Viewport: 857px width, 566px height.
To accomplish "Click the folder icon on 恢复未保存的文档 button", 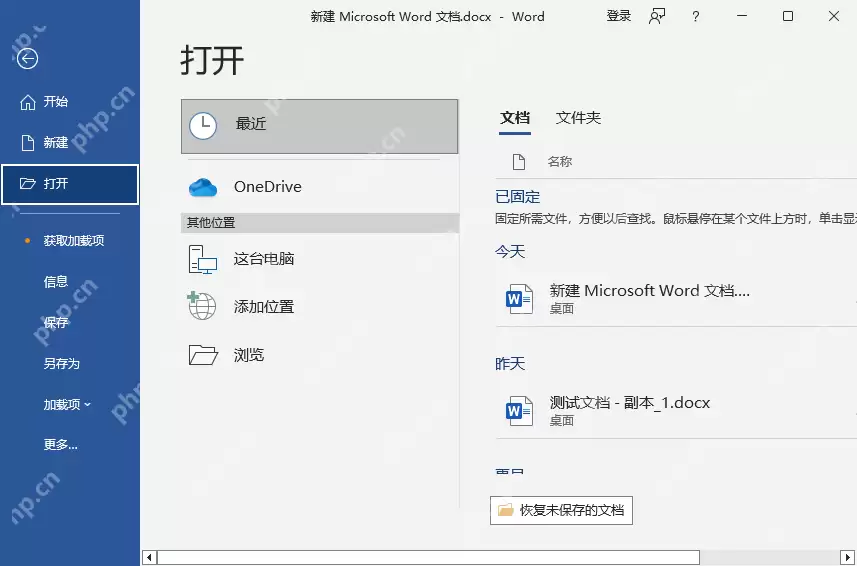I will click(x=506, y=510).
